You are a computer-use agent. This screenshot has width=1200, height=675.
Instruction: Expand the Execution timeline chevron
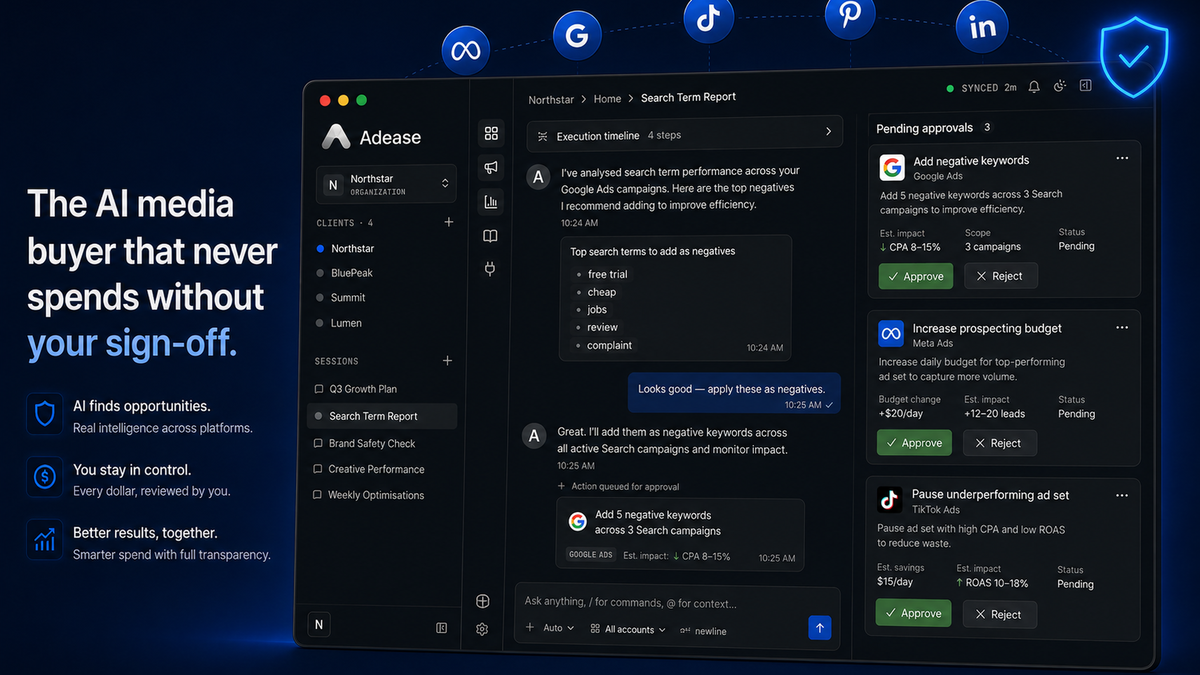coord(828,131)
